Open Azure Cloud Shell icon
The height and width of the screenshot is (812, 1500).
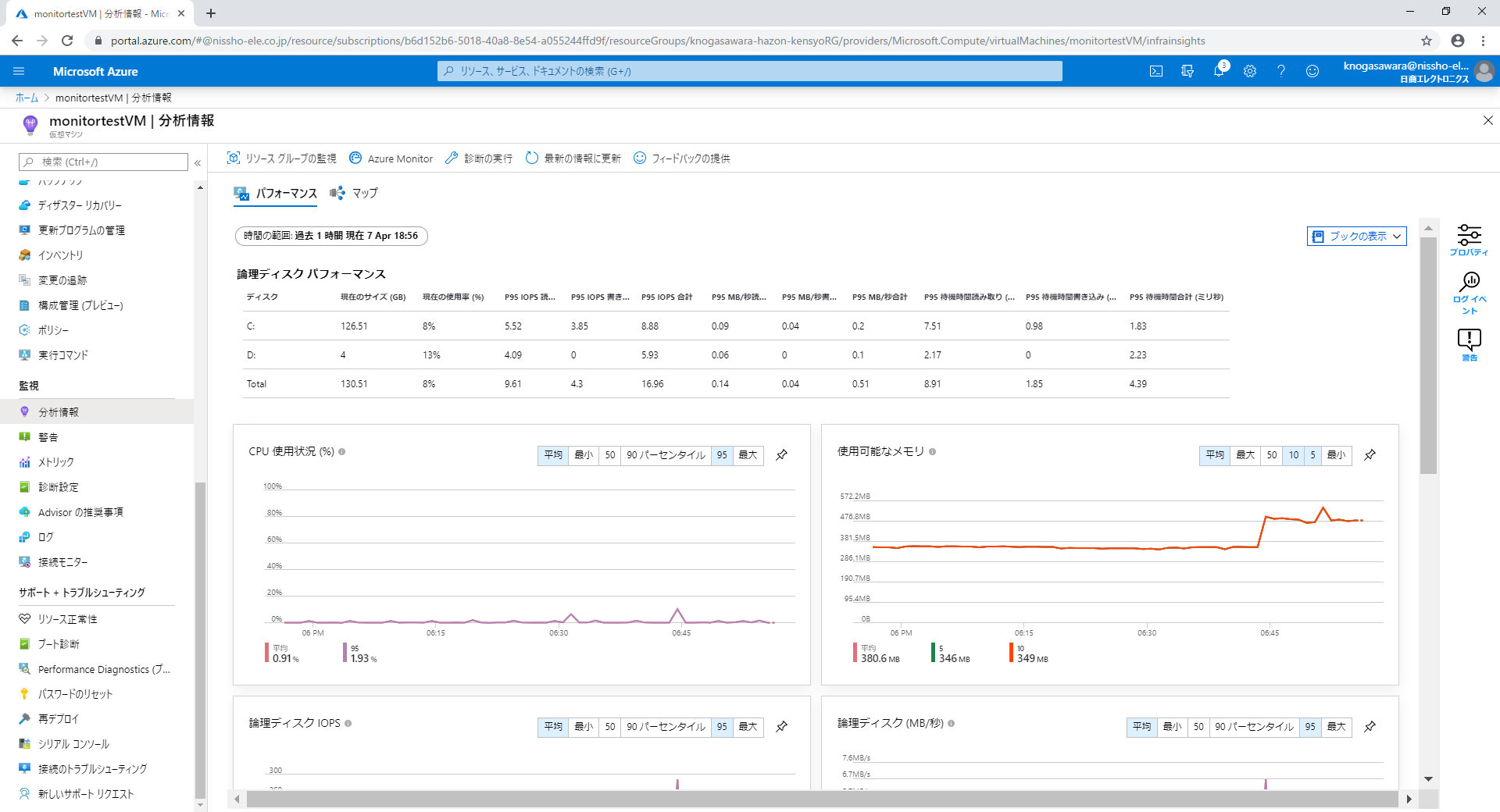(x=1156, y=71)
